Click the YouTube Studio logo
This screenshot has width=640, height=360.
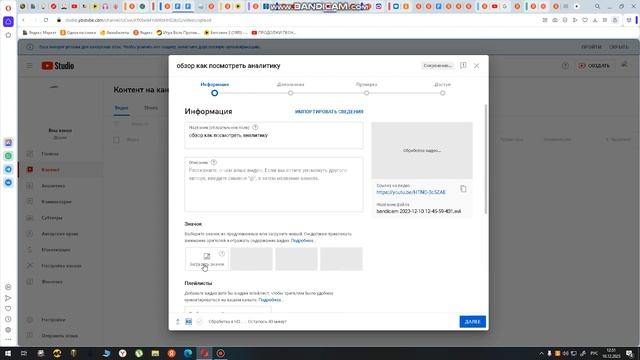pyautogui.click(x=58, y=66)
